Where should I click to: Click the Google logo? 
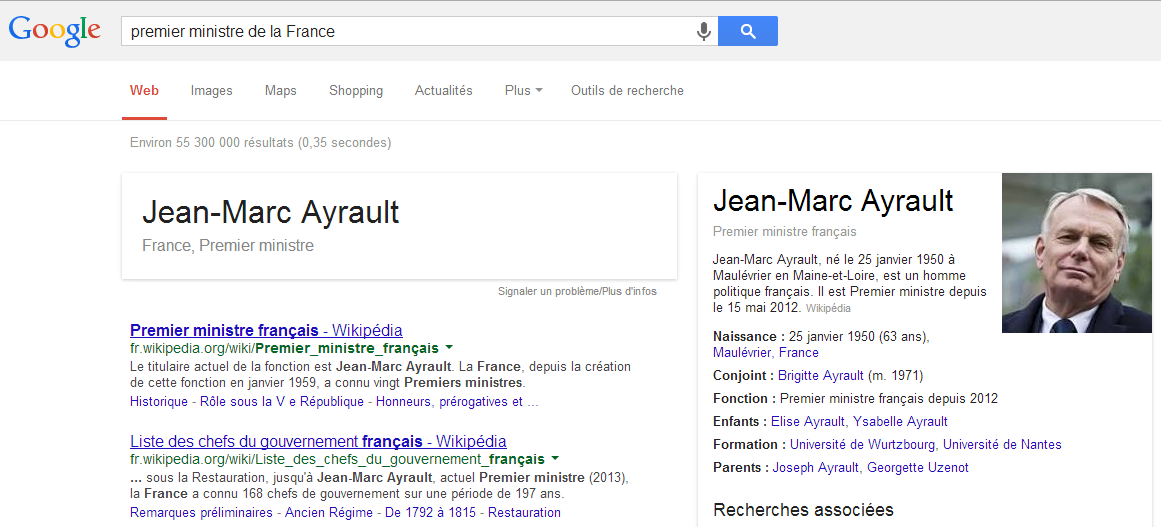click(x=55, y=31)
